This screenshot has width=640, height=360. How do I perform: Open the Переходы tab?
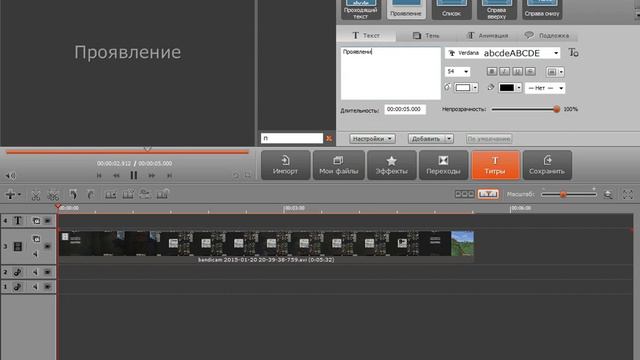pos(444,165)
